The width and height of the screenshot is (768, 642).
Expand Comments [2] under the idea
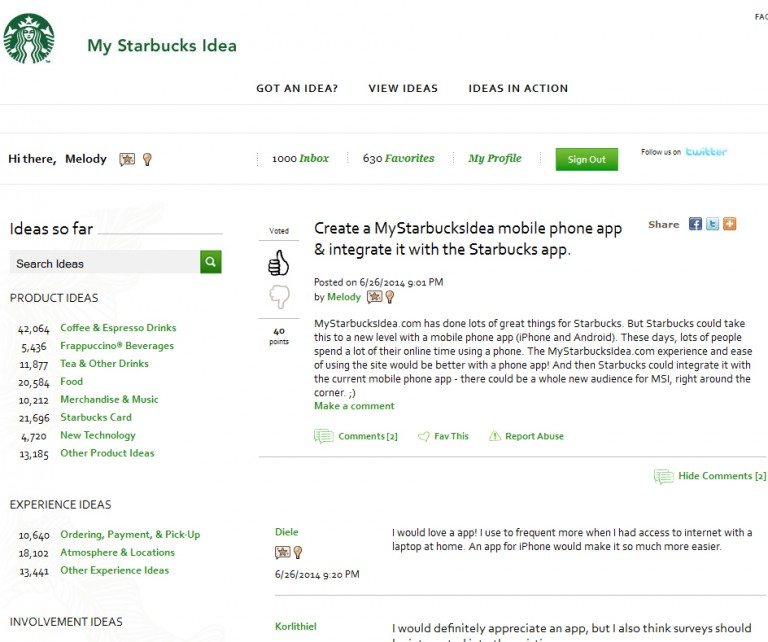pos(356,436)
